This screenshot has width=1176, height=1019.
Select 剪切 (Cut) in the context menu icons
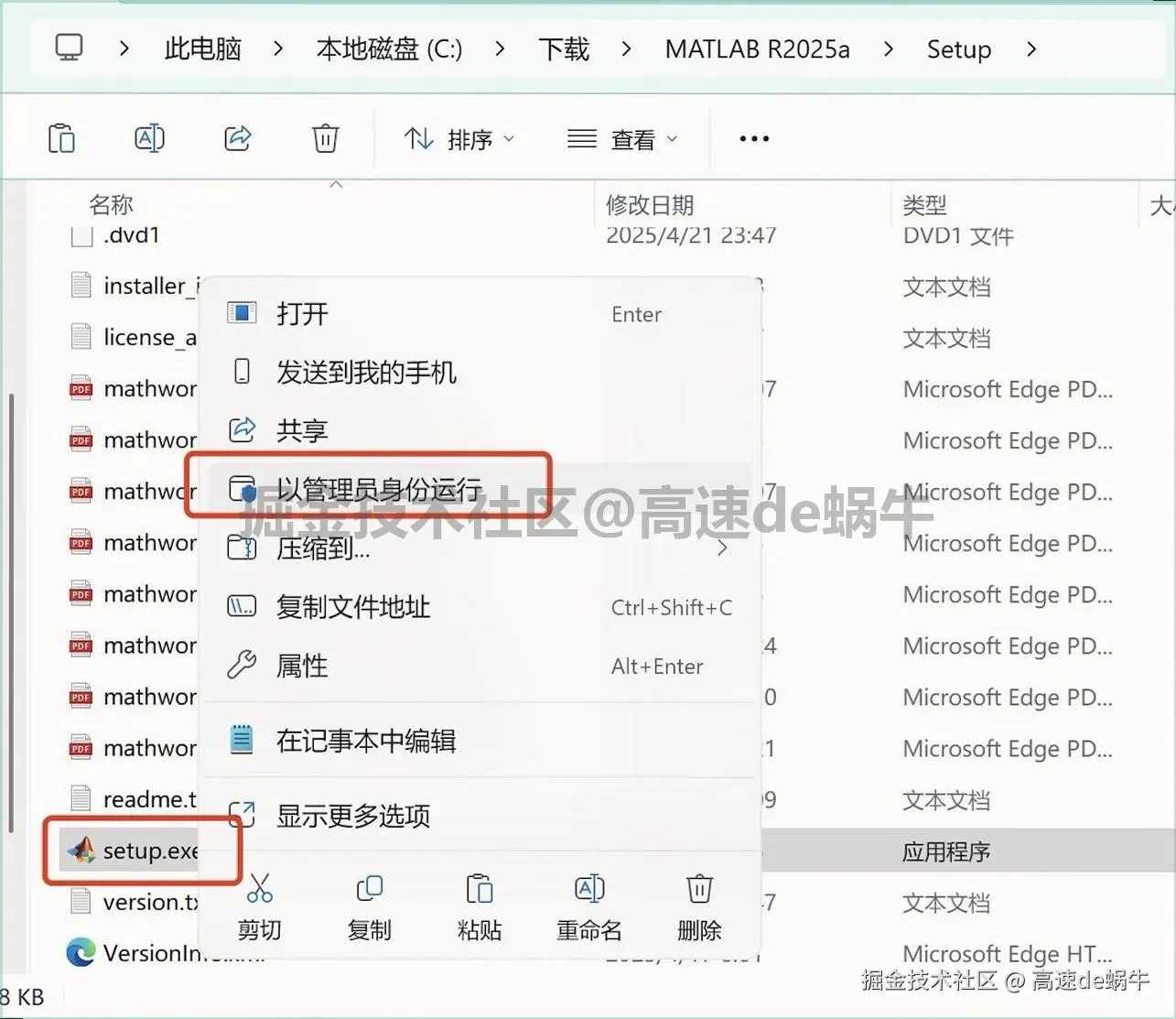point(259,906)
